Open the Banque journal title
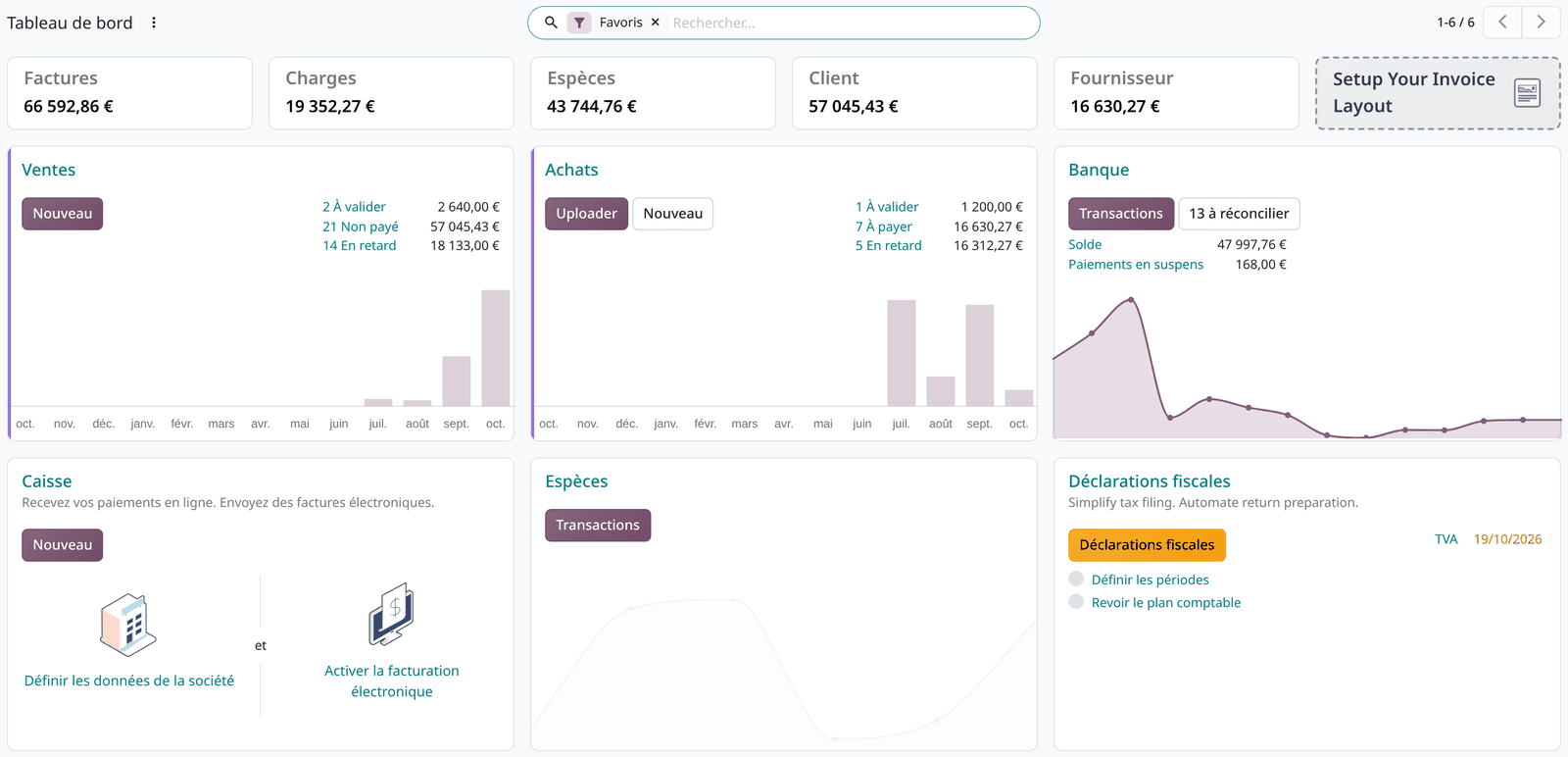The height and width of the screenshot is (757, 1568). coord(1099,170)
